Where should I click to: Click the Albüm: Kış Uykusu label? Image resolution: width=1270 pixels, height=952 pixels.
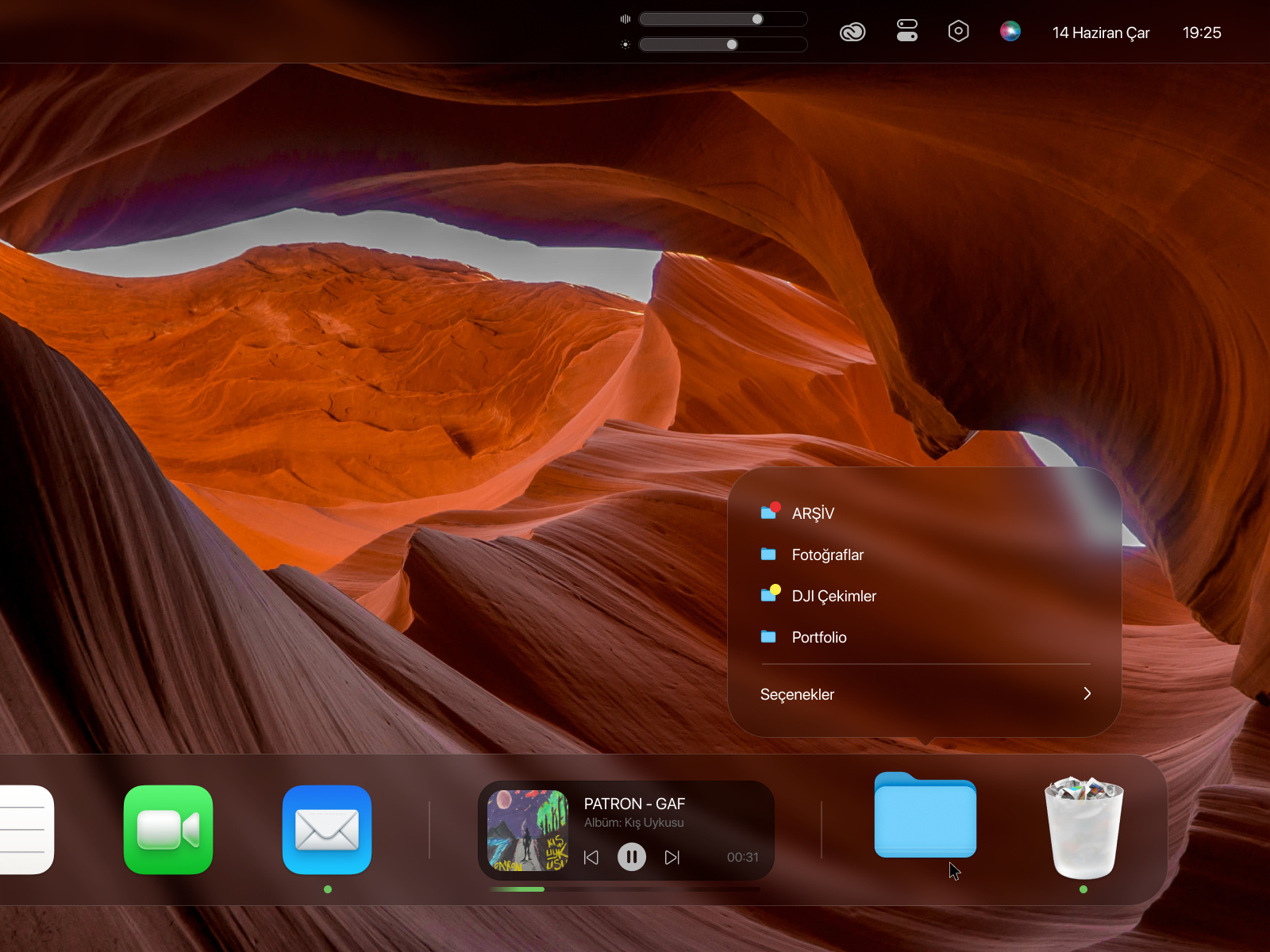(633, 823)
